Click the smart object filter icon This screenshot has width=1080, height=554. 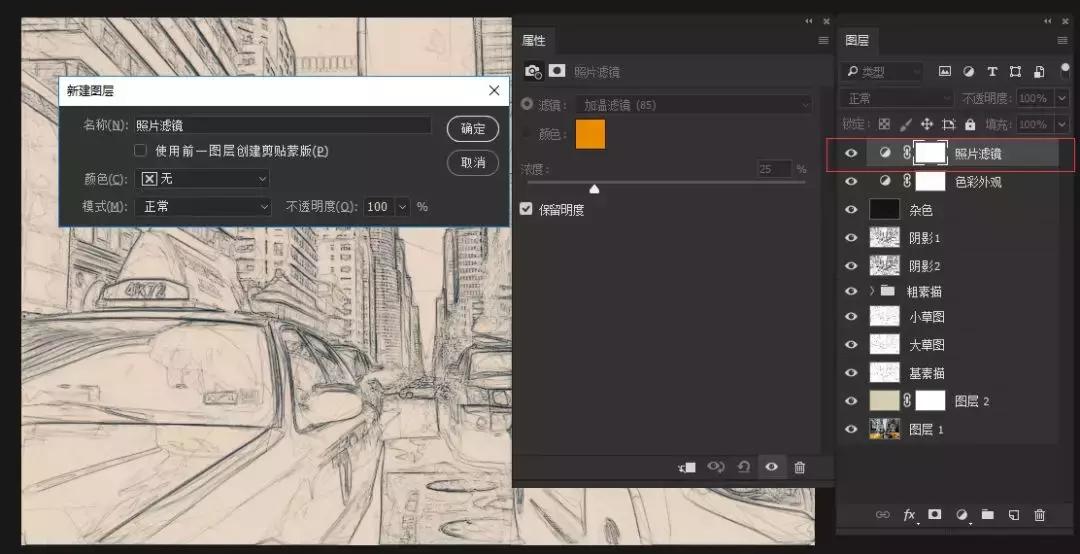pyautogui.click(x=1039, y=72)
